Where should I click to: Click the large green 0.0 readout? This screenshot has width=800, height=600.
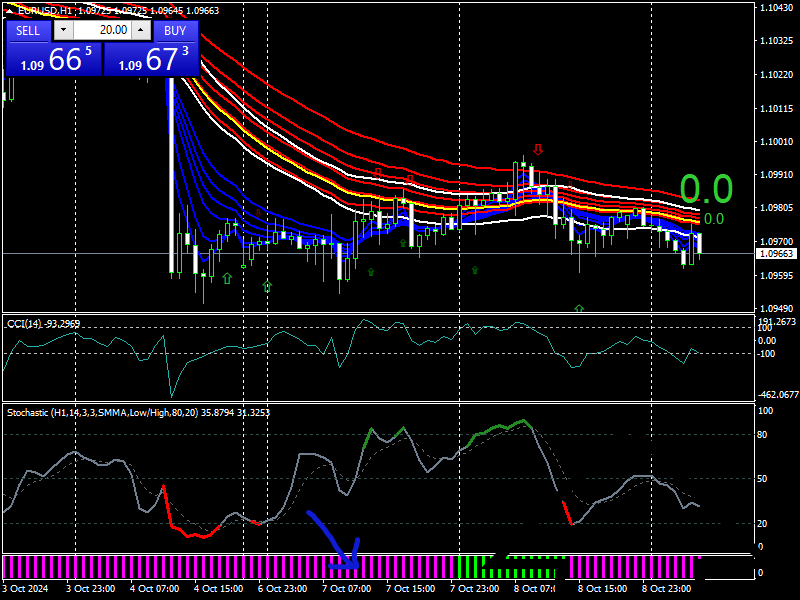(706, 189)
